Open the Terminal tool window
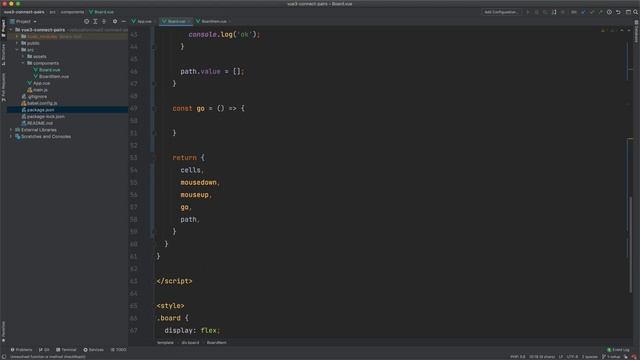This screenshot has height=360, width=640. click(66, 350)
